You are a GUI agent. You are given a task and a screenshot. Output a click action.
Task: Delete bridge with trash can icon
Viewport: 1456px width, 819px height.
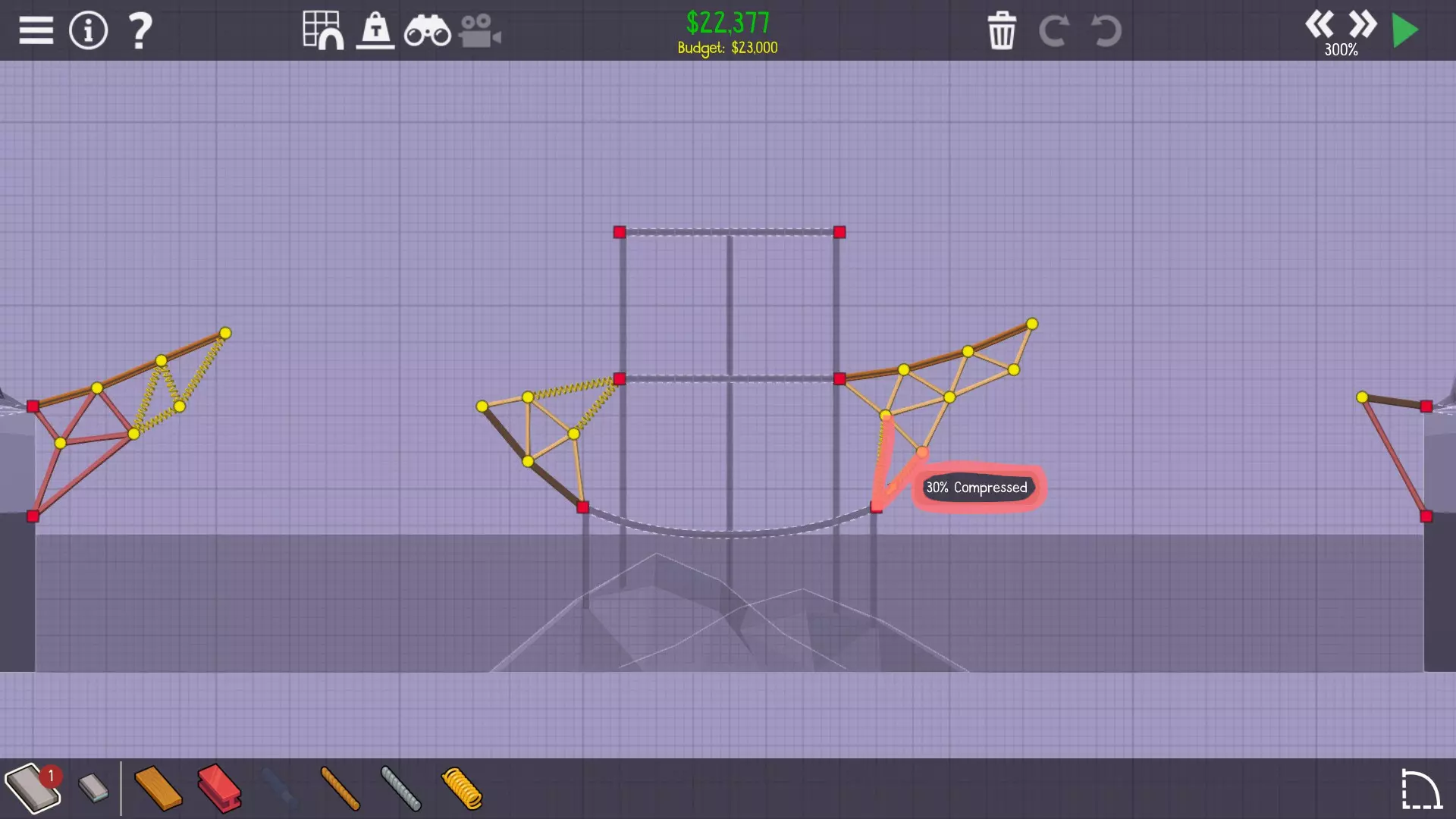(1001, 31)
